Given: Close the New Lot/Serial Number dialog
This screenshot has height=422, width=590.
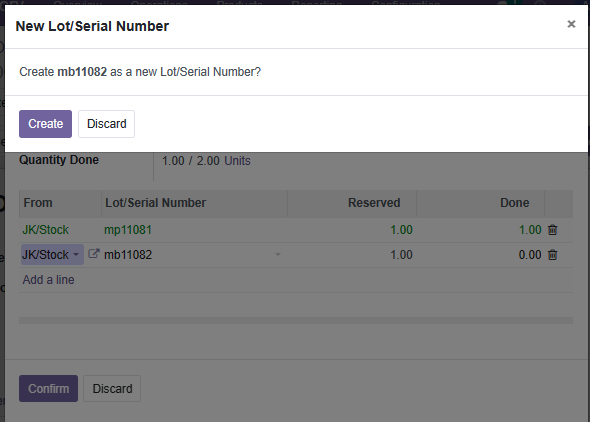Looking at the screenshot, I should pos(571,24).
